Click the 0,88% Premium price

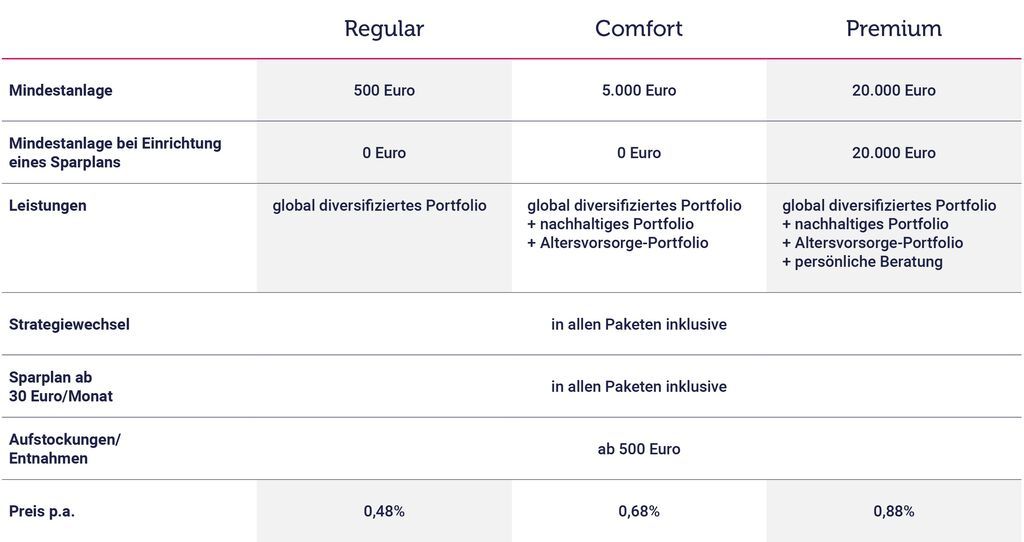893,511
